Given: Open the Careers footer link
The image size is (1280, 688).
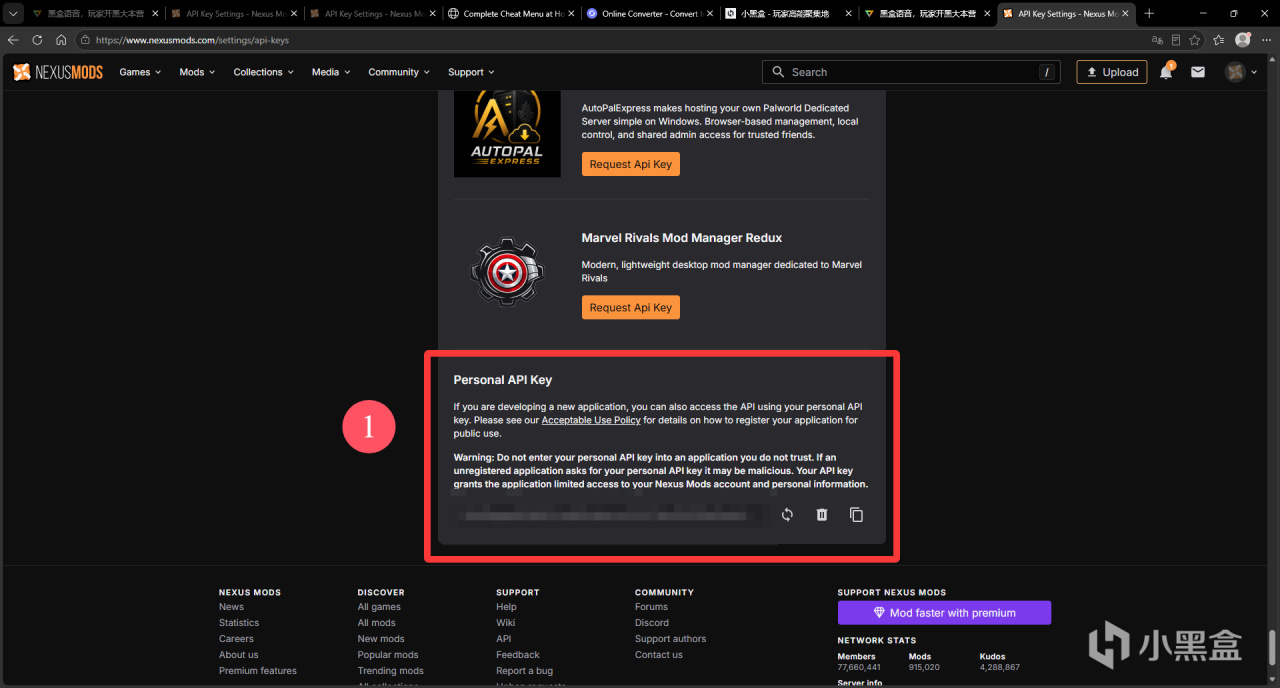Looking at the screenshot, I should (x=236, y=638).
